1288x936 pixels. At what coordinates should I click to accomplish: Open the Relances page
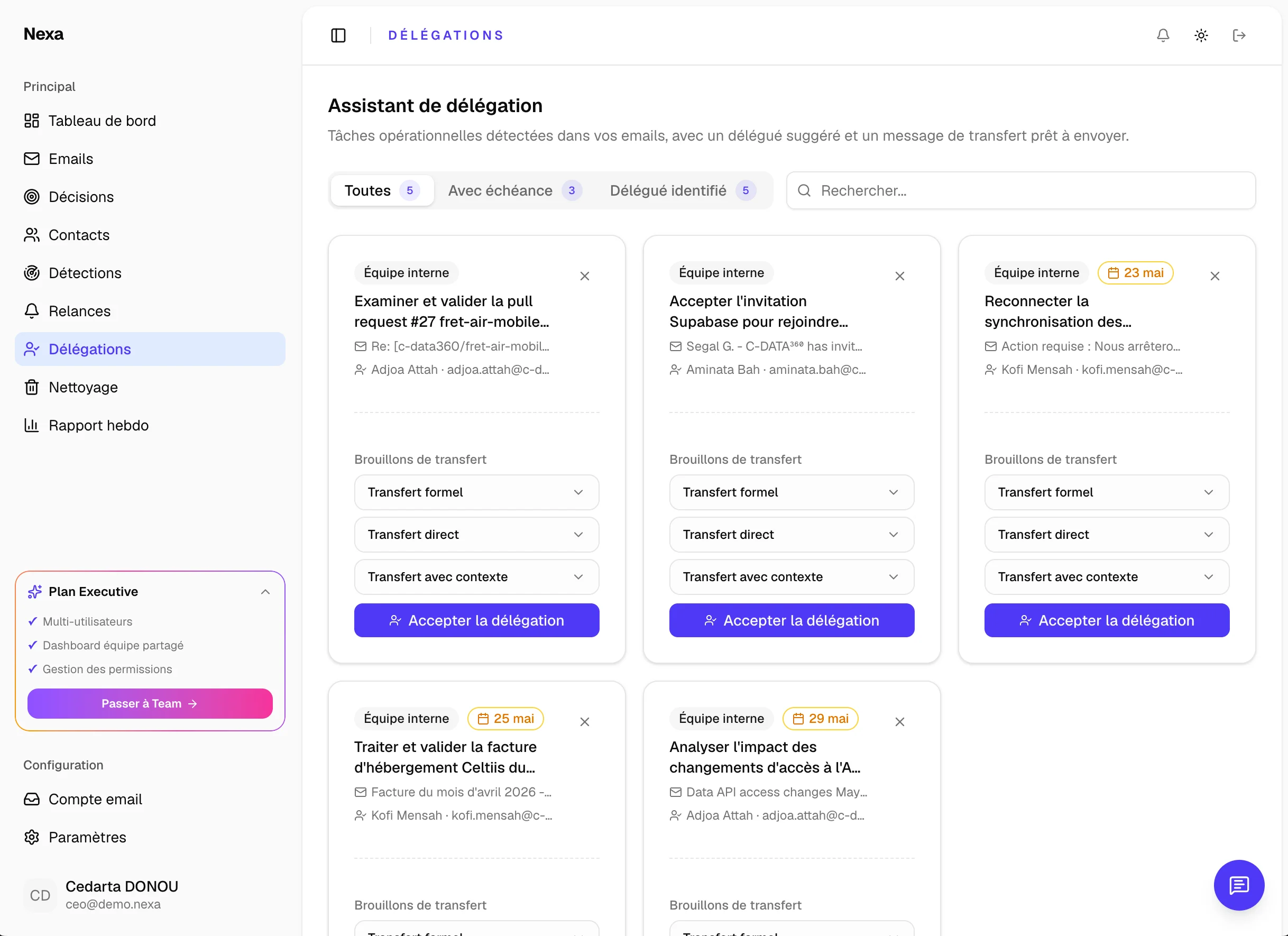[x=150, y=310]
